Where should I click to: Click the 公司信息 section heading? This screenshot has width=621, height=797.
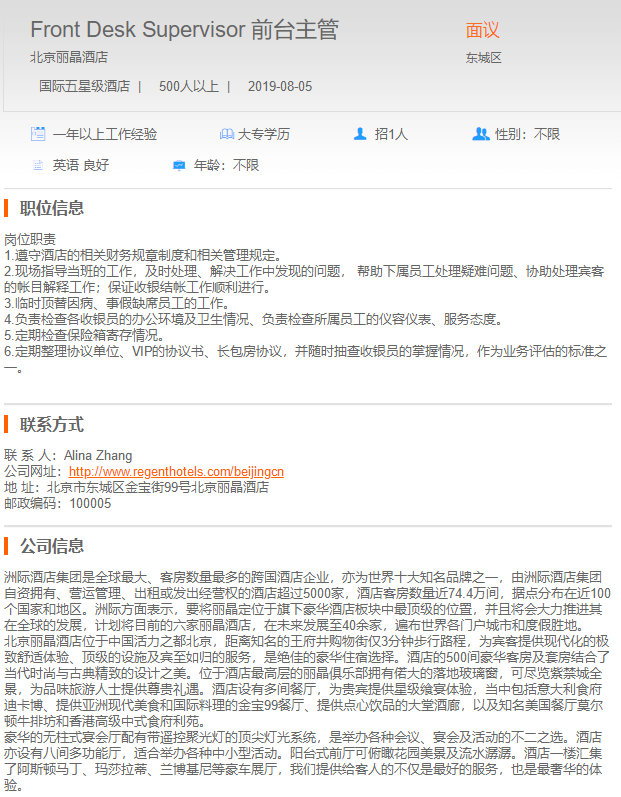click(52, 546)
